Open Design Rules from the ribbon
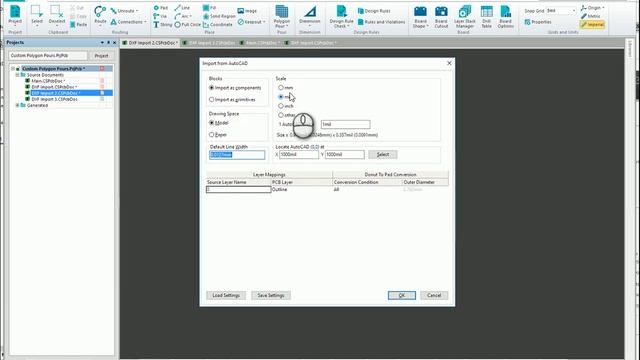 pos(374,11)
